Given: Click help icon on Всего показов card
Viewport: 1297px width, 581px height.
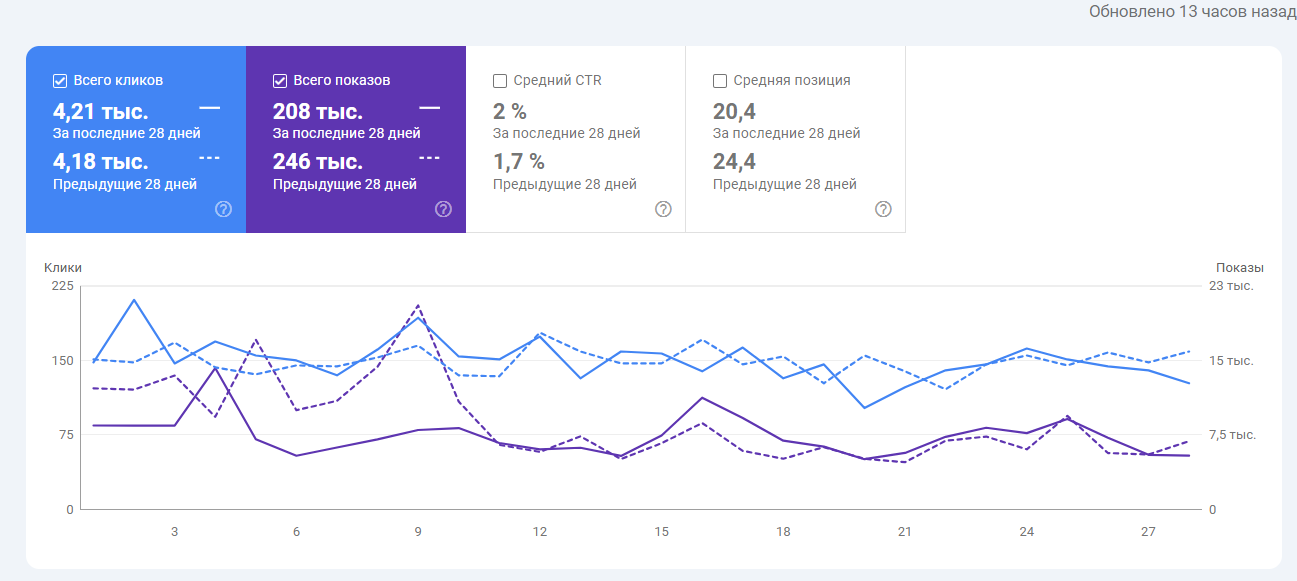Looking at the screenshot, I should pos(444,209).
